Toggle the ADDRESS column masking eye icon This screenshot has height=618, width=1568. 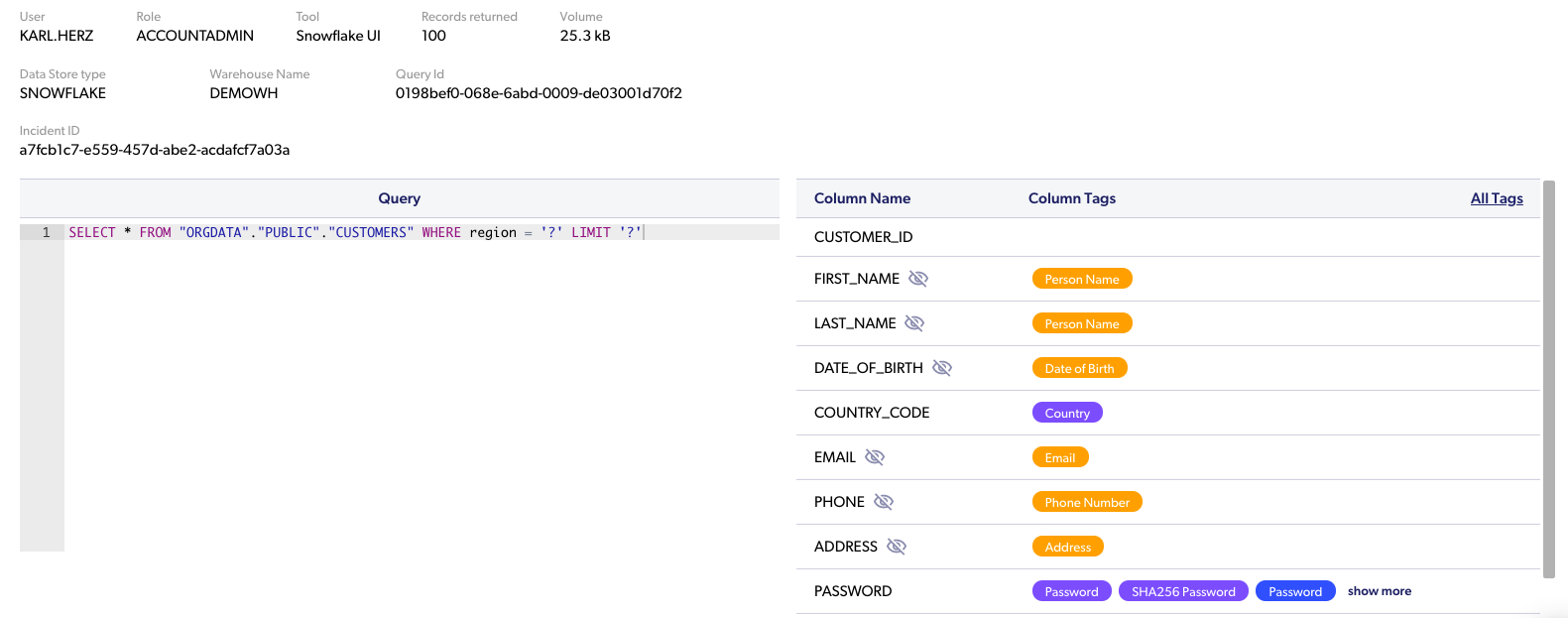click(x=897, y=547)
